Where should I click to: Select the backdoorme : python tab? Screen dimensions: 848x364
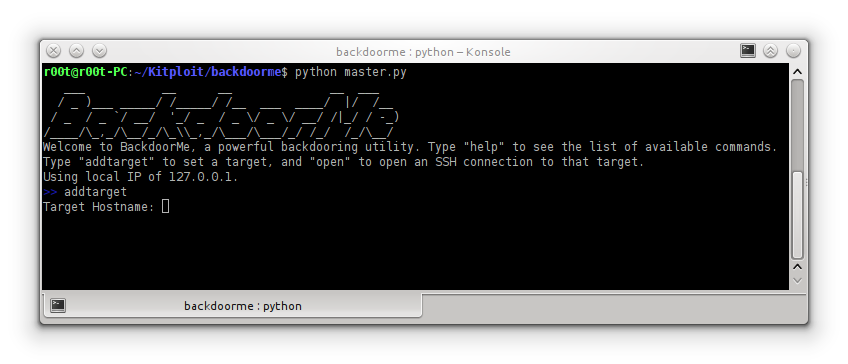click(x=233, y=306)
